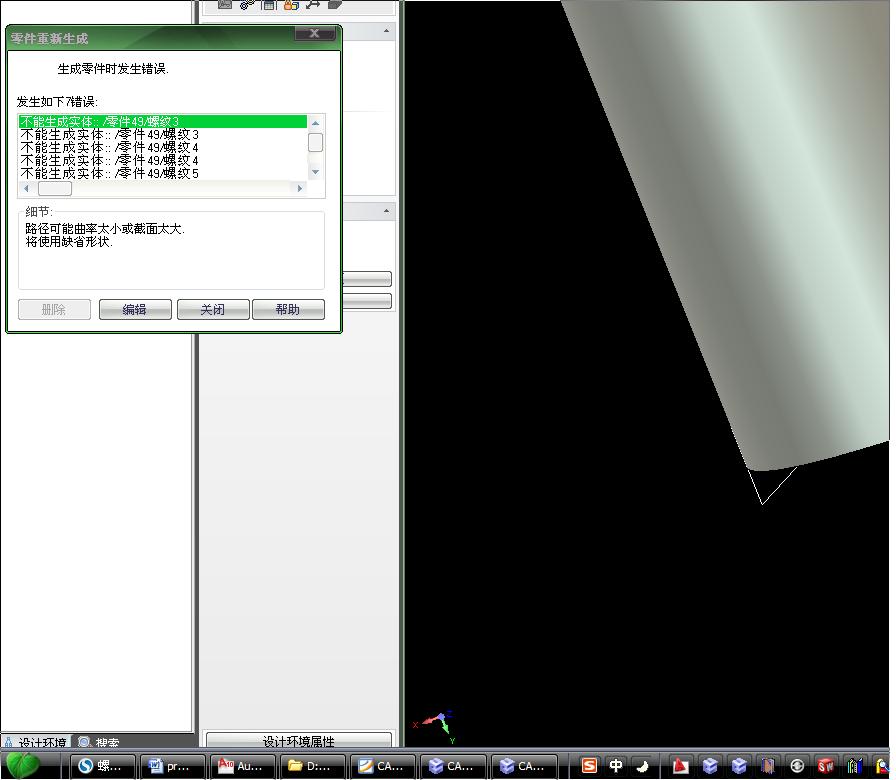Toggle the 中 Chinese input mode indicator
The image size is (896, 780).
tap(616, 766)
